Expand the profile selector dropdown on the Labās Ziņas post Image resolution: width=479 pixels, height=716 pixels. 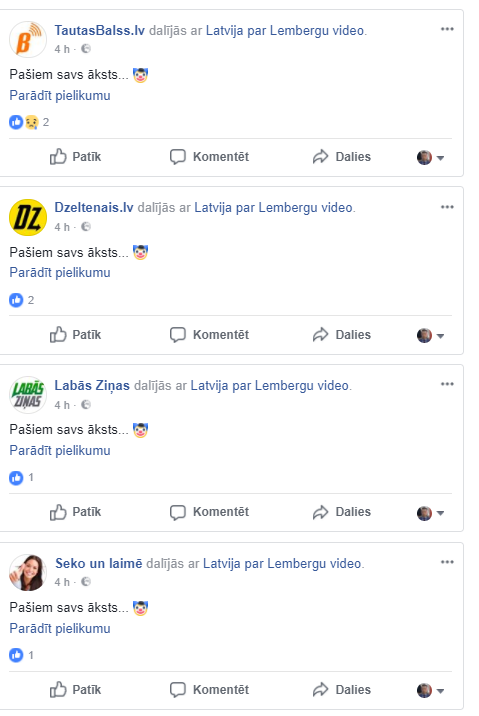431,513
